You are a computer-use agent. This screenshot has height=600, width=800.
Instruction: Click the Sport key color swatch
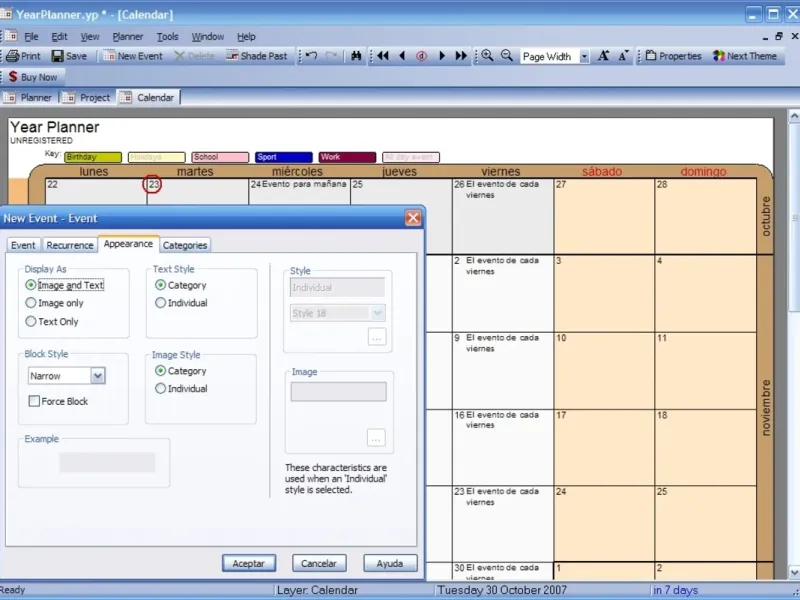(x=284, y=157)
